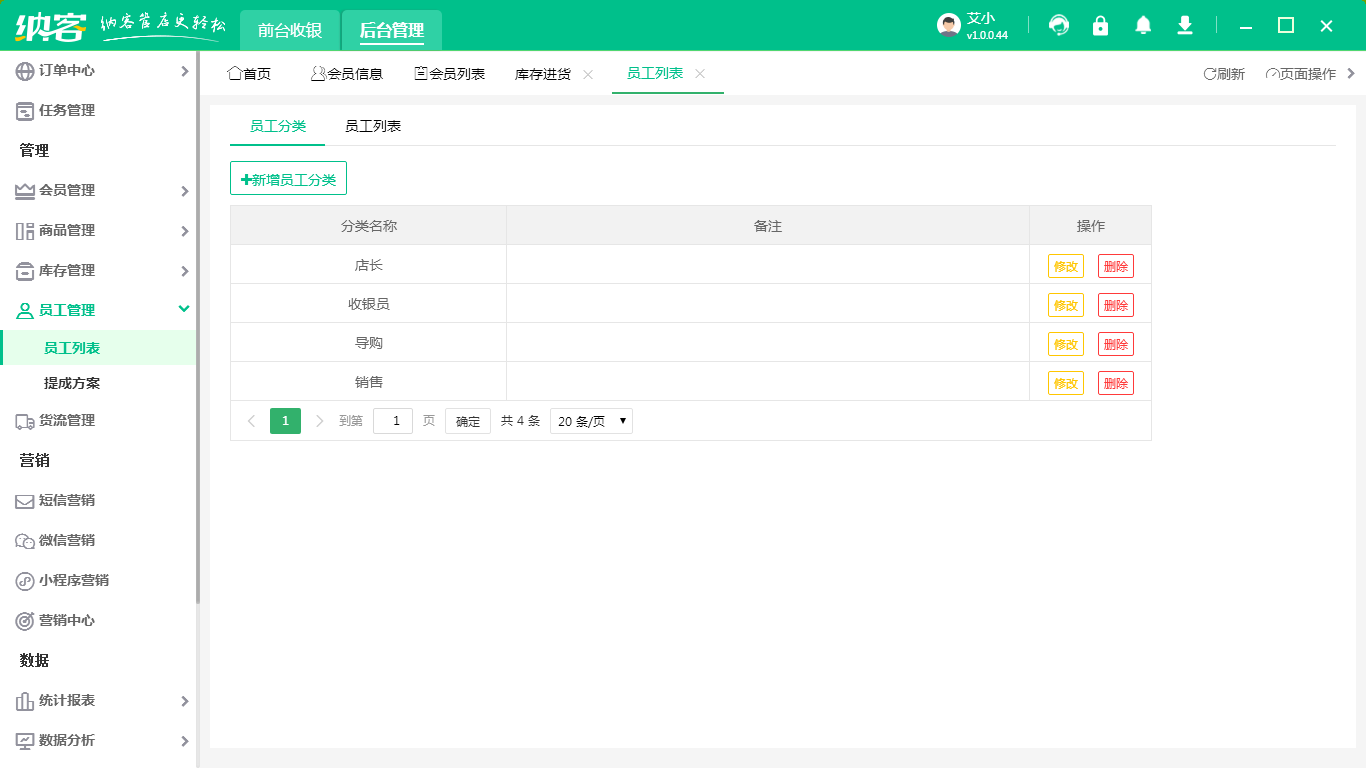
Task: Open the 20 条/页 page size dropdown
Action: pyautogui.click(x=591, y=421)
